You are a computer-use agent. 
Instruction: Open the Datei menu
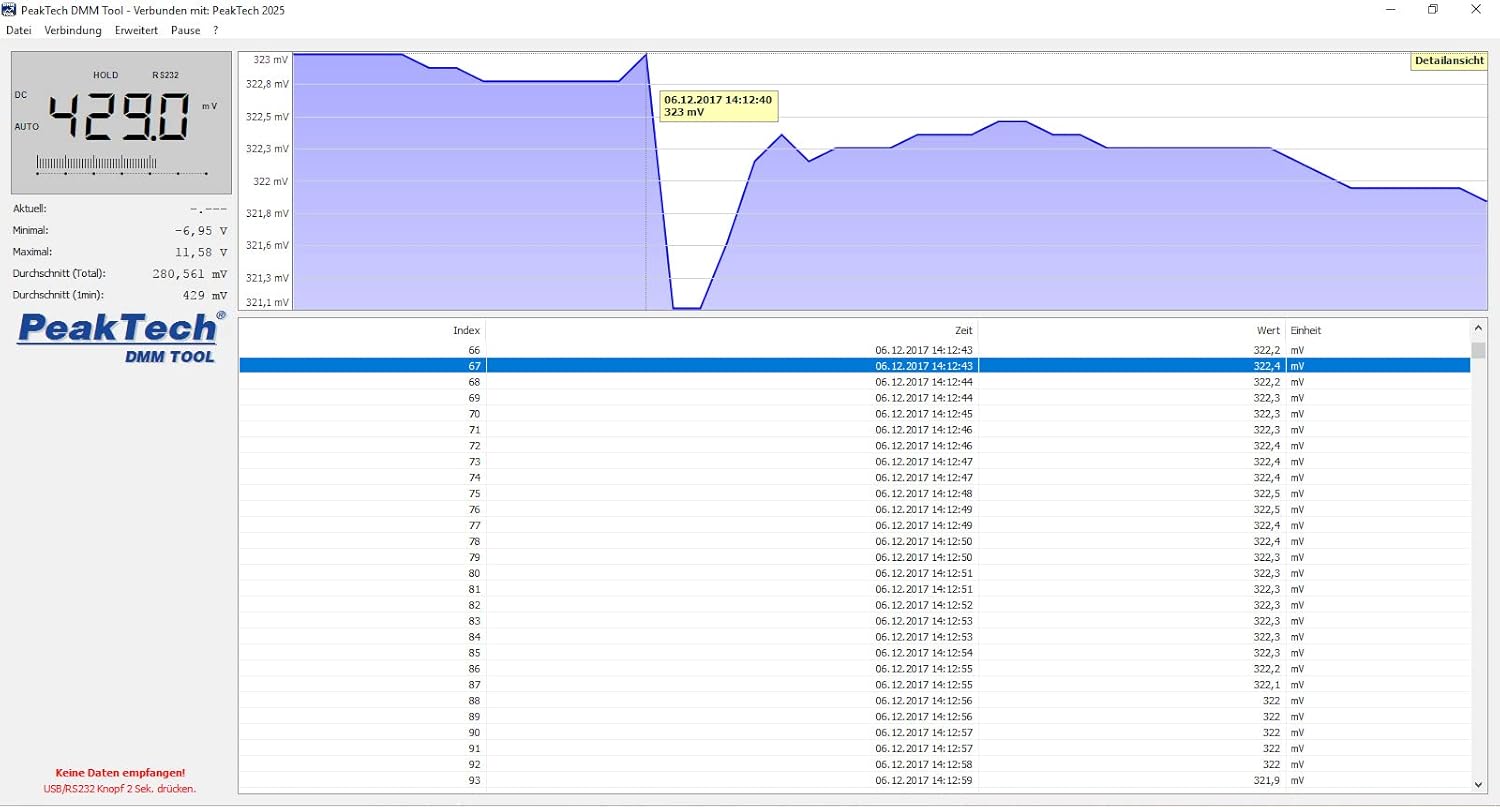tap(19, 30)
